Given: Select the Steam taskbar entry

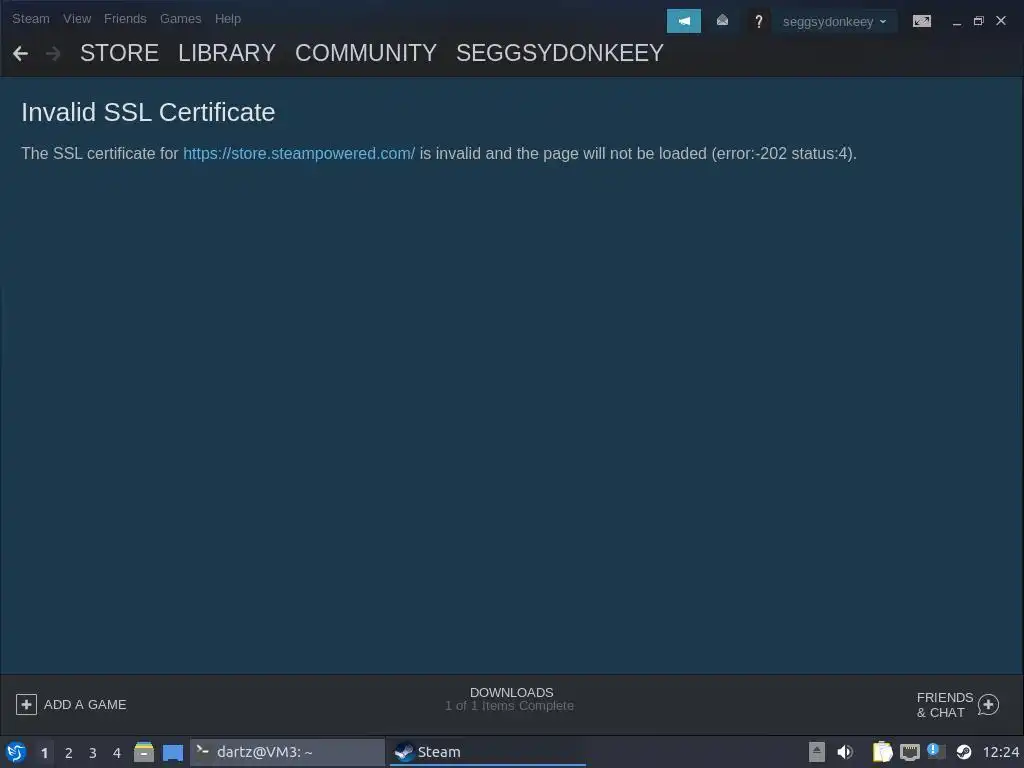Looking at the screenshot, I should [x=487, y=752].
